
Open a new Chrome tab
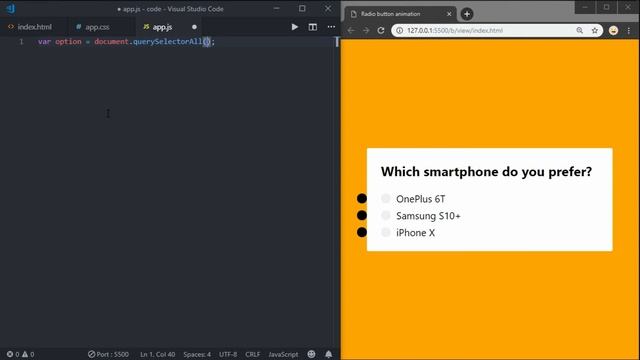coord(467,14)
